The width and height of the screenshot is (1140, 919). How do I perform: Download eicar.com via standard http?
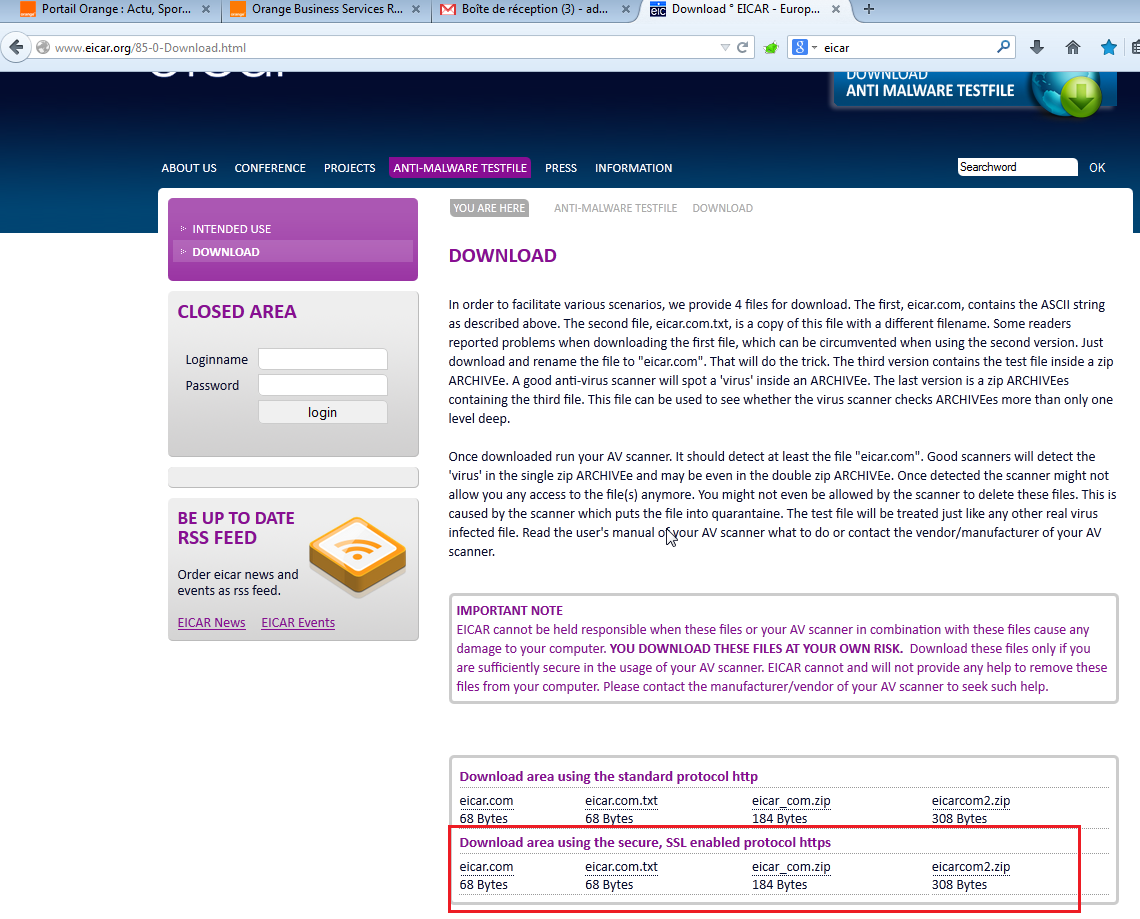[486, 800]
